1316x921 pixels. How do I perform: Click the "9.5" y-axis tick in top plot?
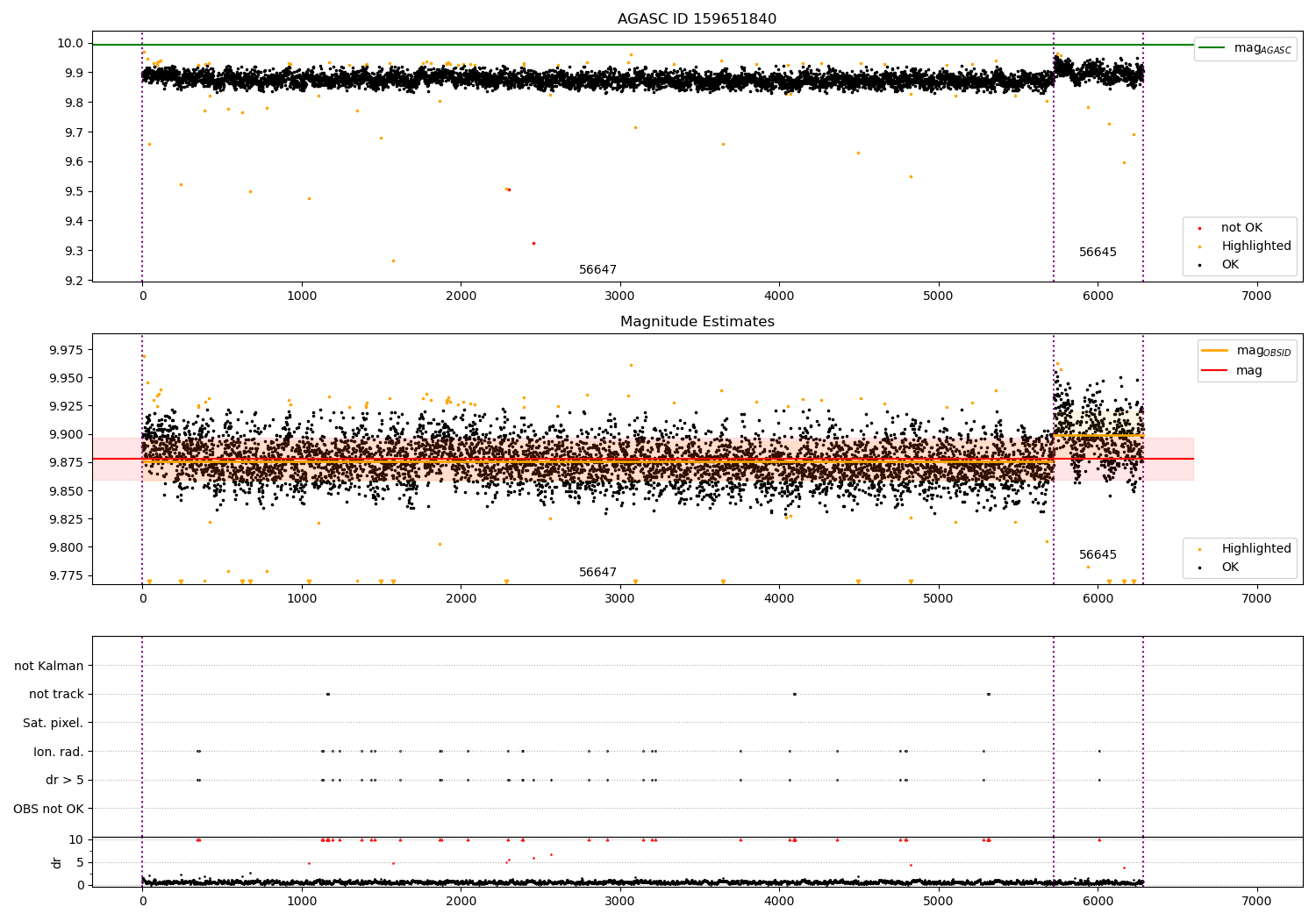[74, 192]
